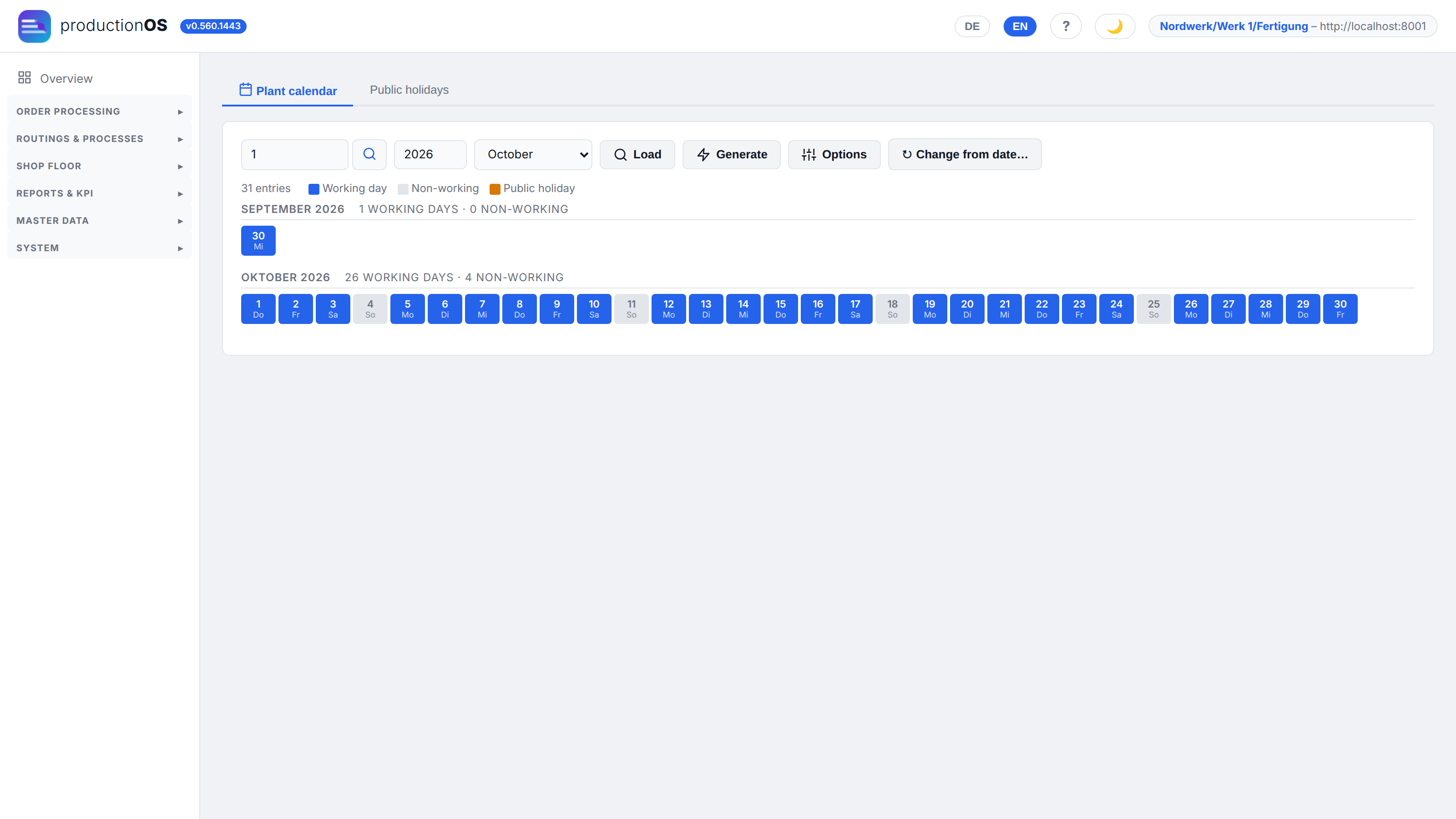The height and width of the screenshot is (819, 1456).
Task: Click the Nordwerk/Werk 1/Fertigung connection badge
Action: point(1293,26)
